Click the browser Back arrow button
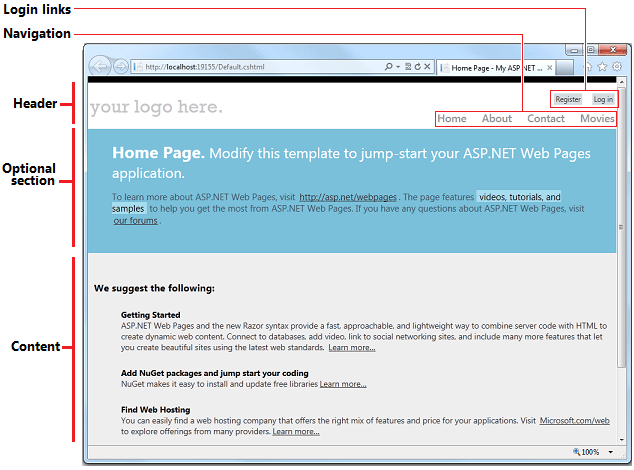 click(99, 67)
